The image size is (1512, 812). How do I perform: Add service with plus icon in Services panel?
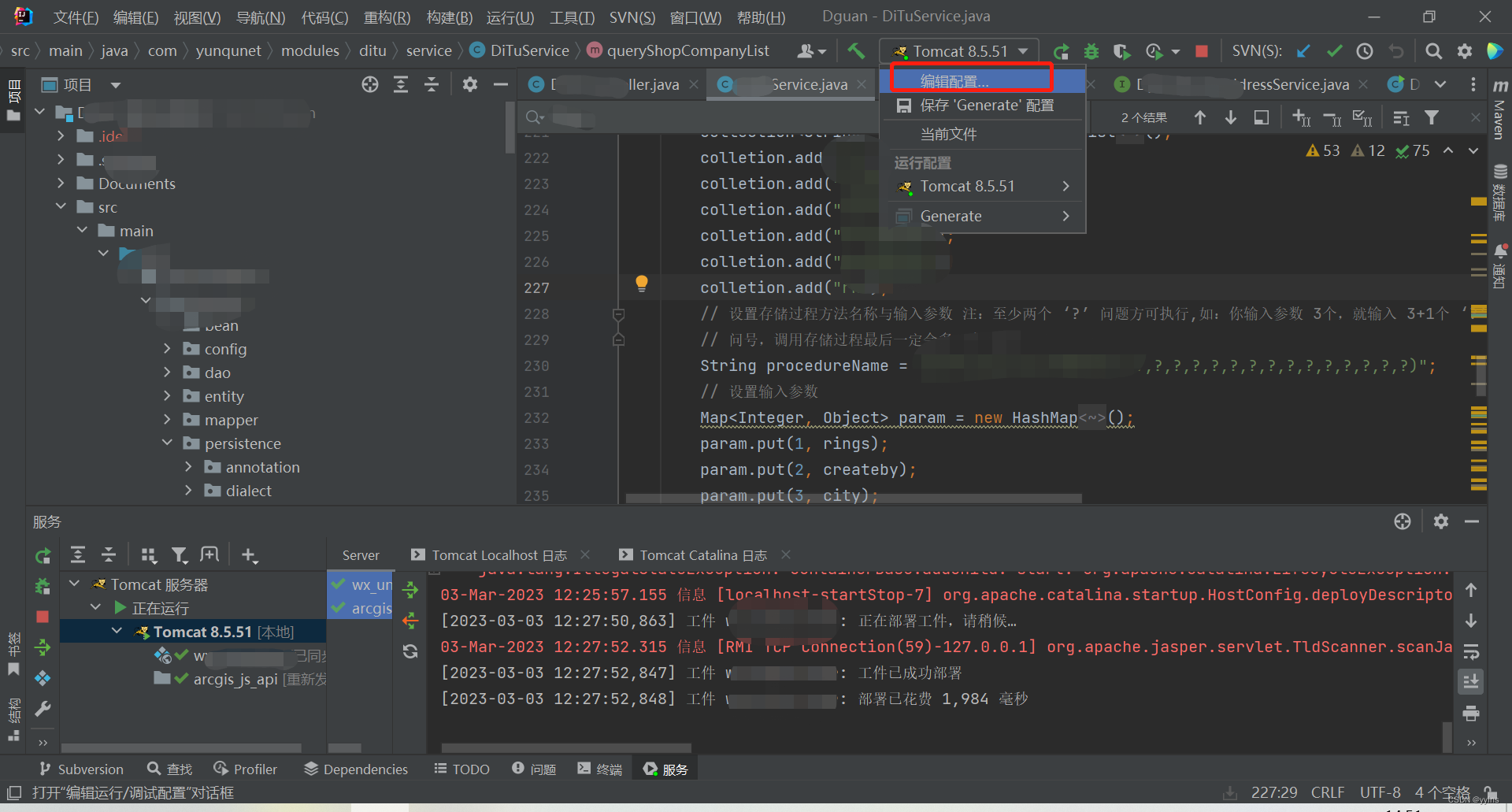250,555
